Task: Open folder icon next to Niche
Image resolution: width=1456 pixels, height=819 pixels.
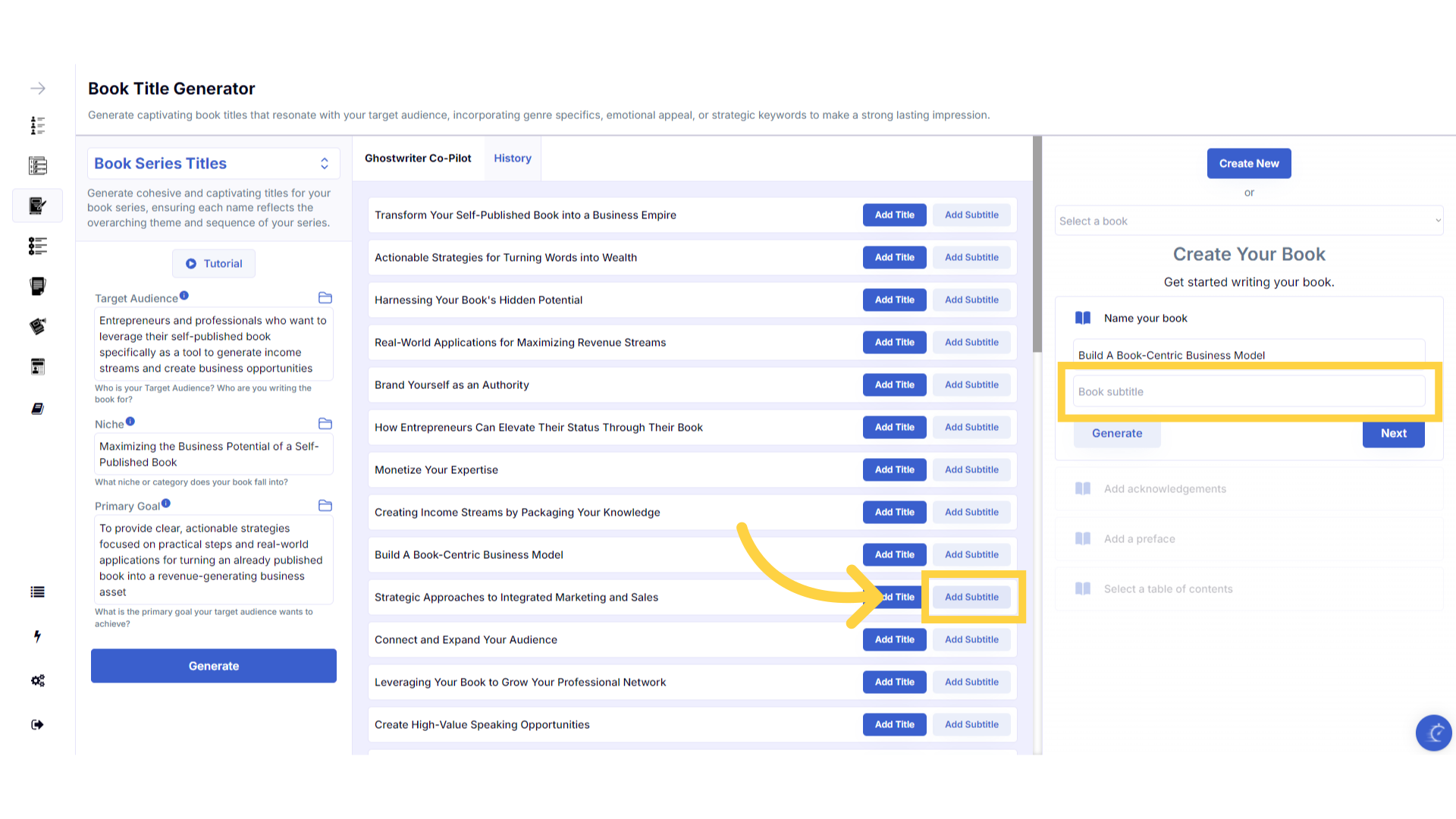Action: tap(325, 424)
